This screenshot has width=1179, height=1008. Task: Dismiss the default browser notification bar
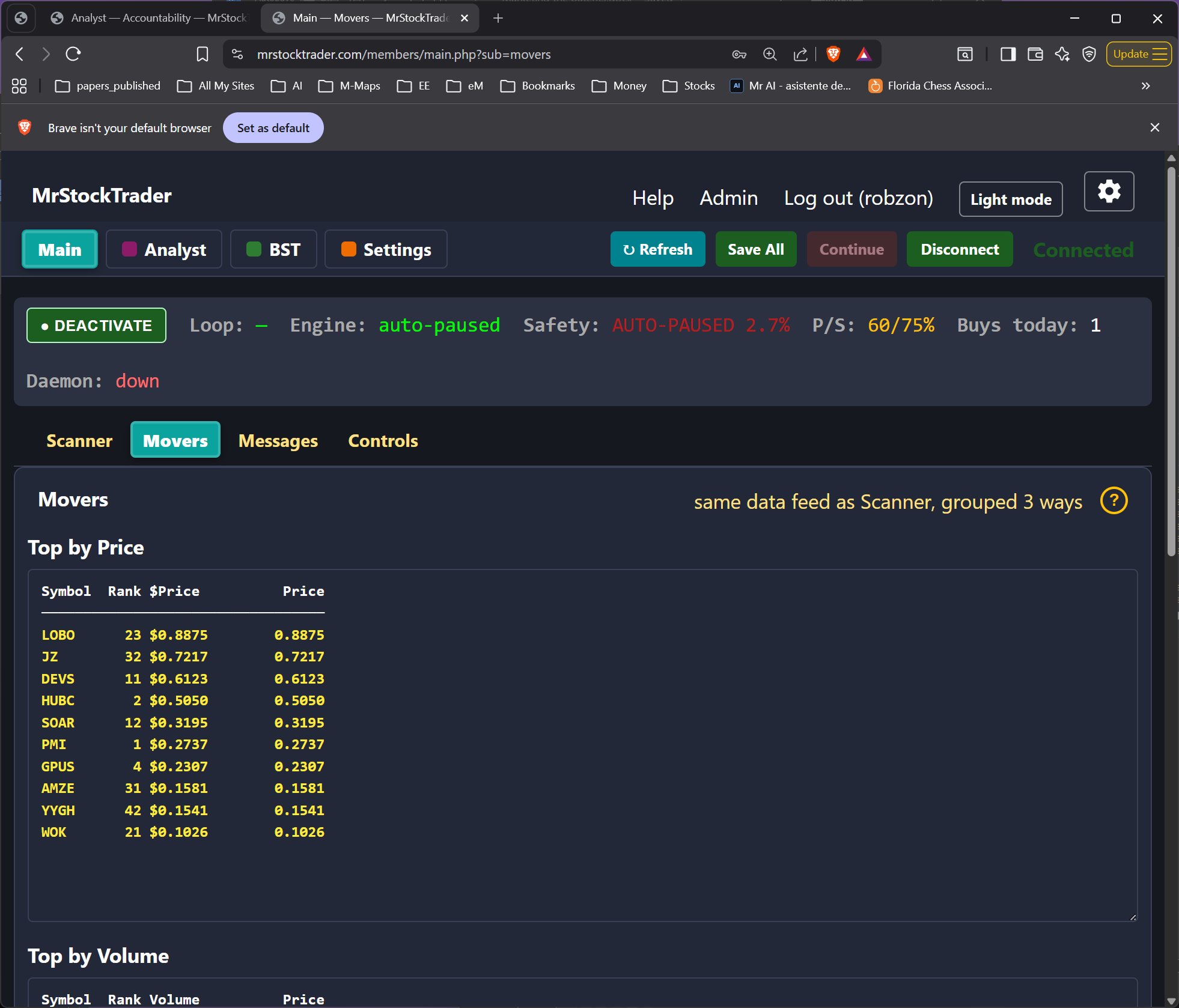click(x=1154, y=127)
